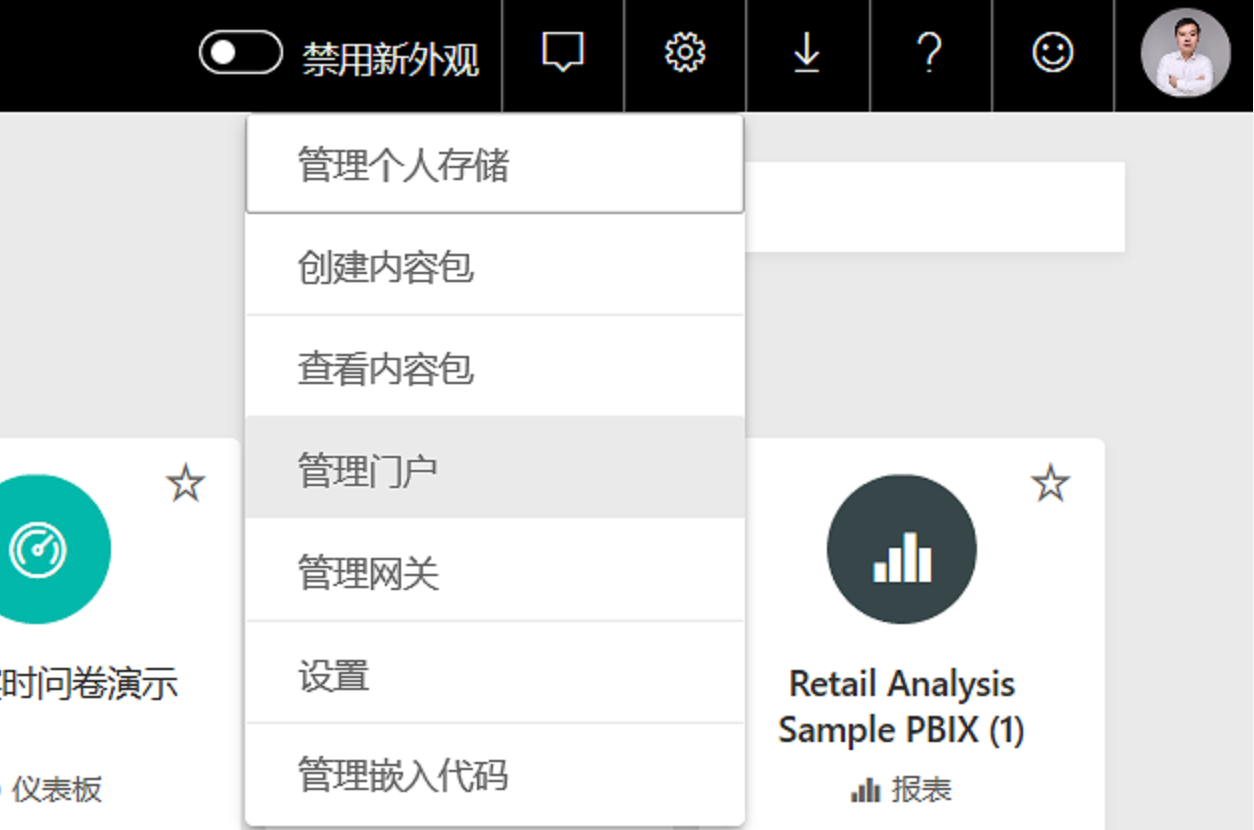1254x830 pixels.
Task: Open the user profile avatar
Action: [x=1185, y=53]
